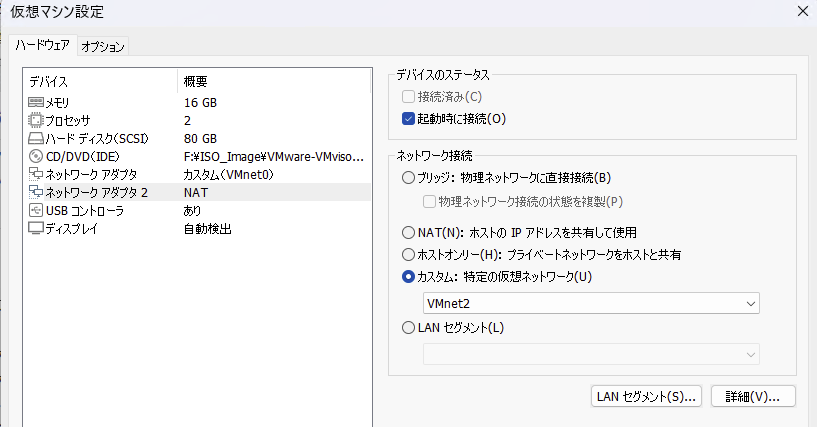Viewport: 817px width, 427px height.
Task: Choose ホストオンリー(H) radio option
Action: pos(408,255)
